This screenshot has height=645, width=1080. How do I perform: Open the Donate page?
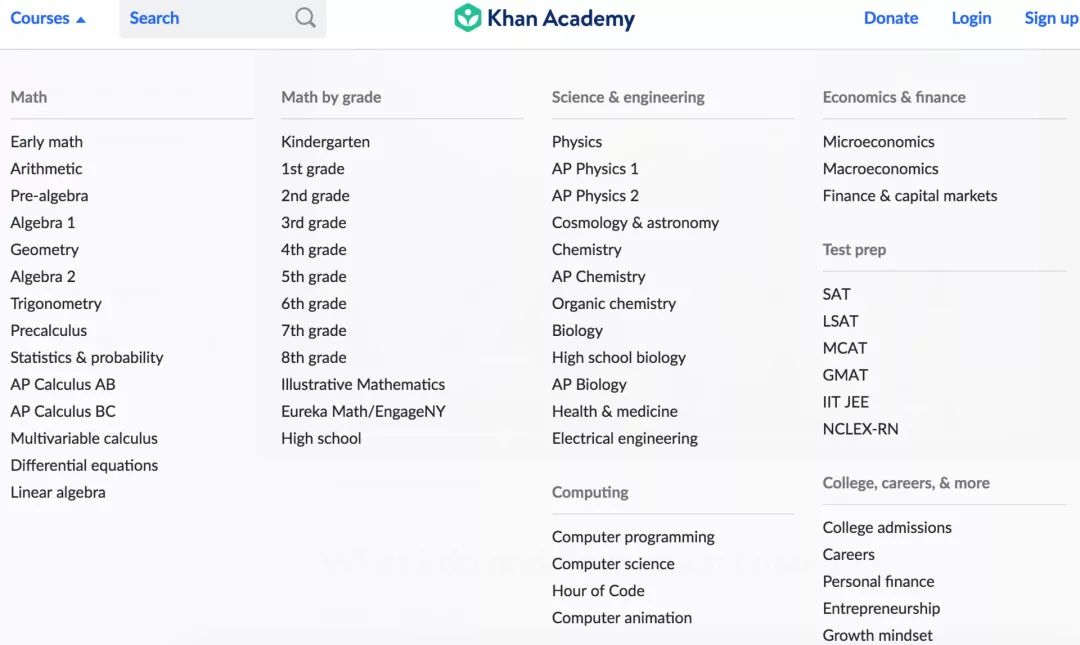coord(890,18)
